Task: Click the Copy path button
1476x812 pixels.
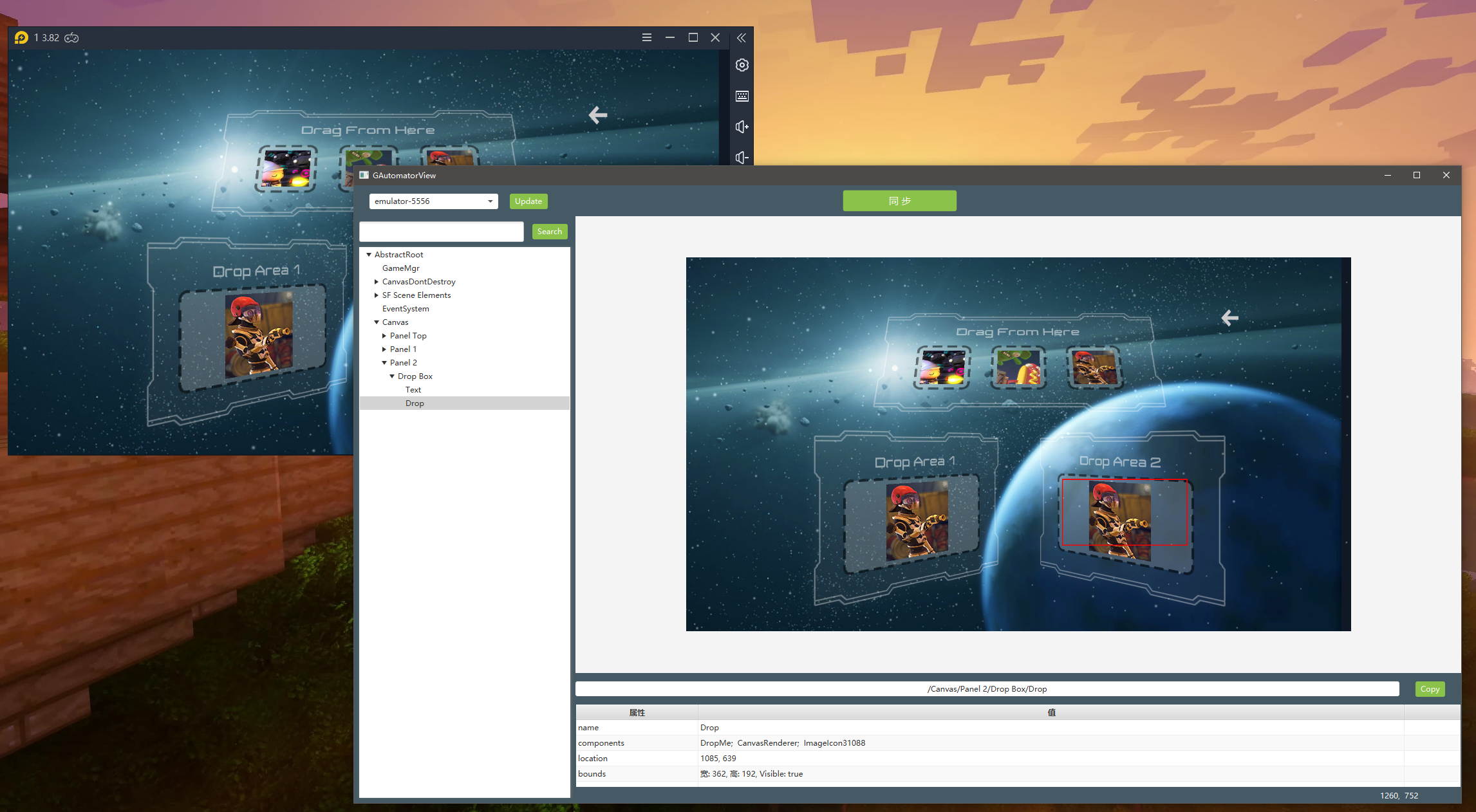Action: [x=1429, y=689]
